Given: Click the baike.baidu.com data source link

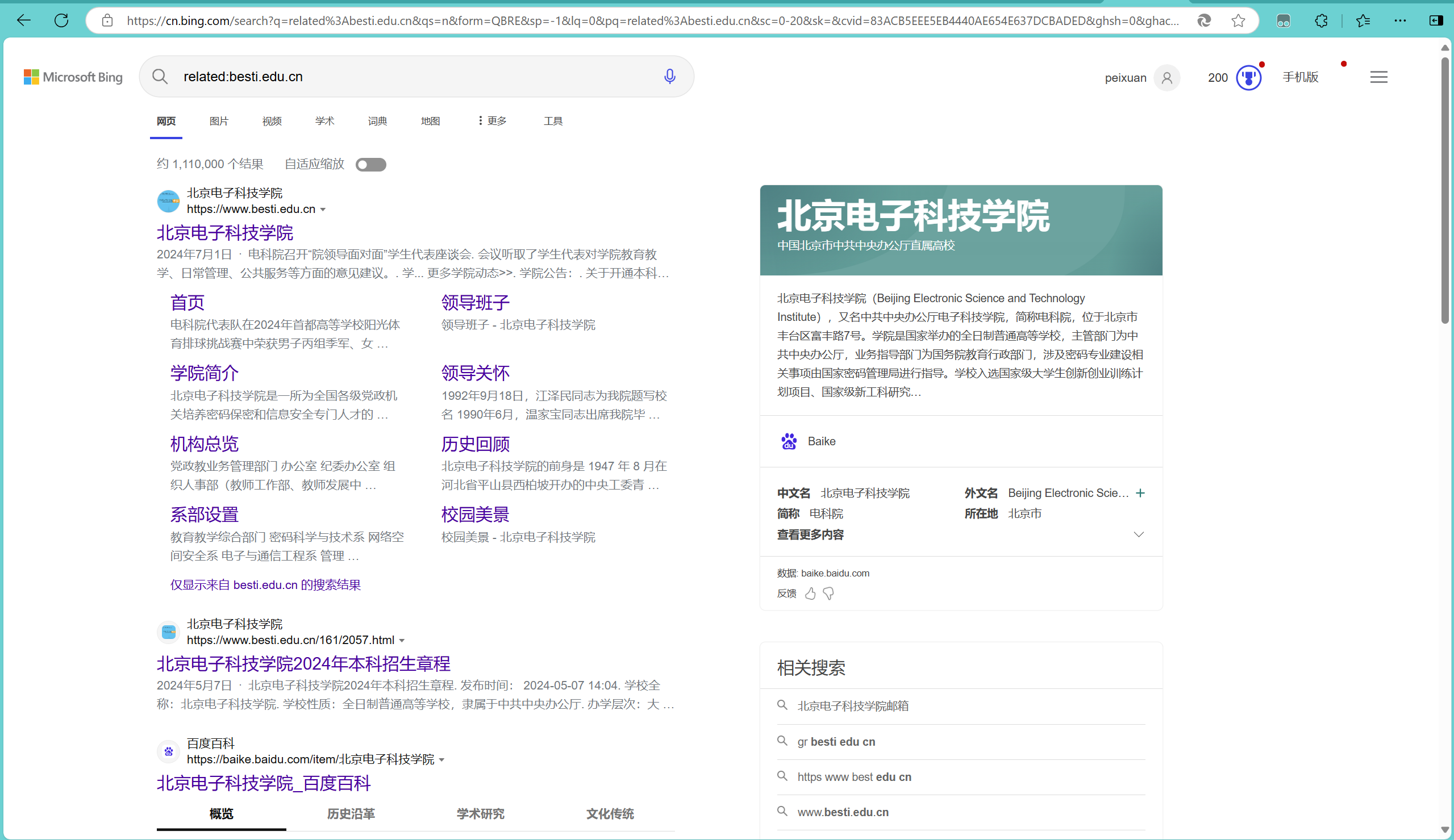Looking at the screenshot, I should (835, 573).
